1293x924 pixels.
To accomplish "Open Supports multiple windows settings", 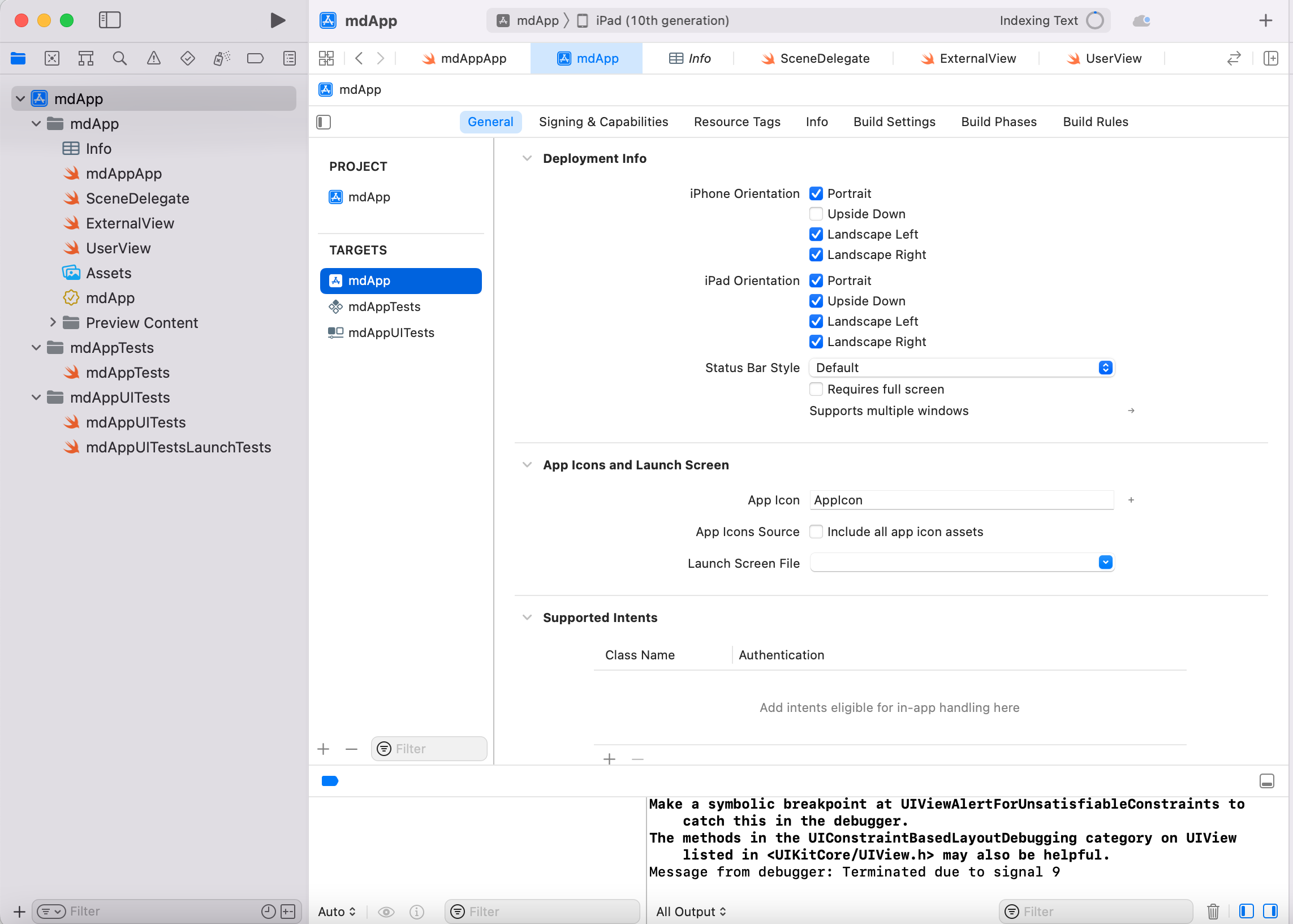I will (x=1130, y=410).
